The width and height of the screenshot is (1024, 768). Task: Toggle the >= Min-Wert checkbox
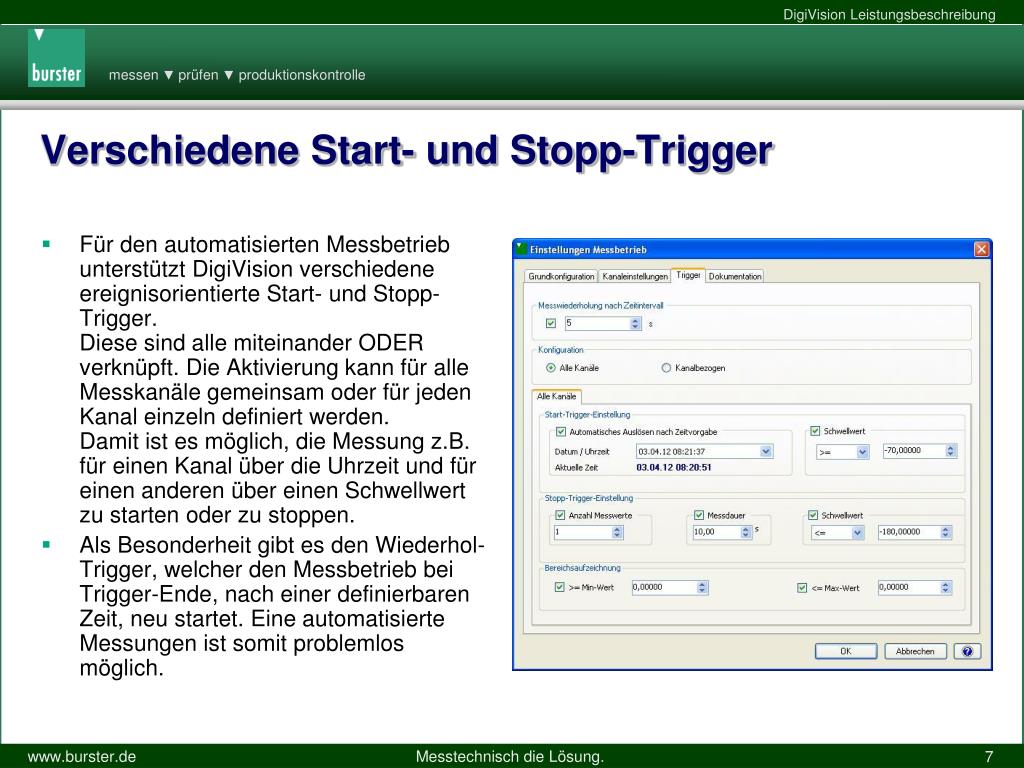tap(560, 587)
